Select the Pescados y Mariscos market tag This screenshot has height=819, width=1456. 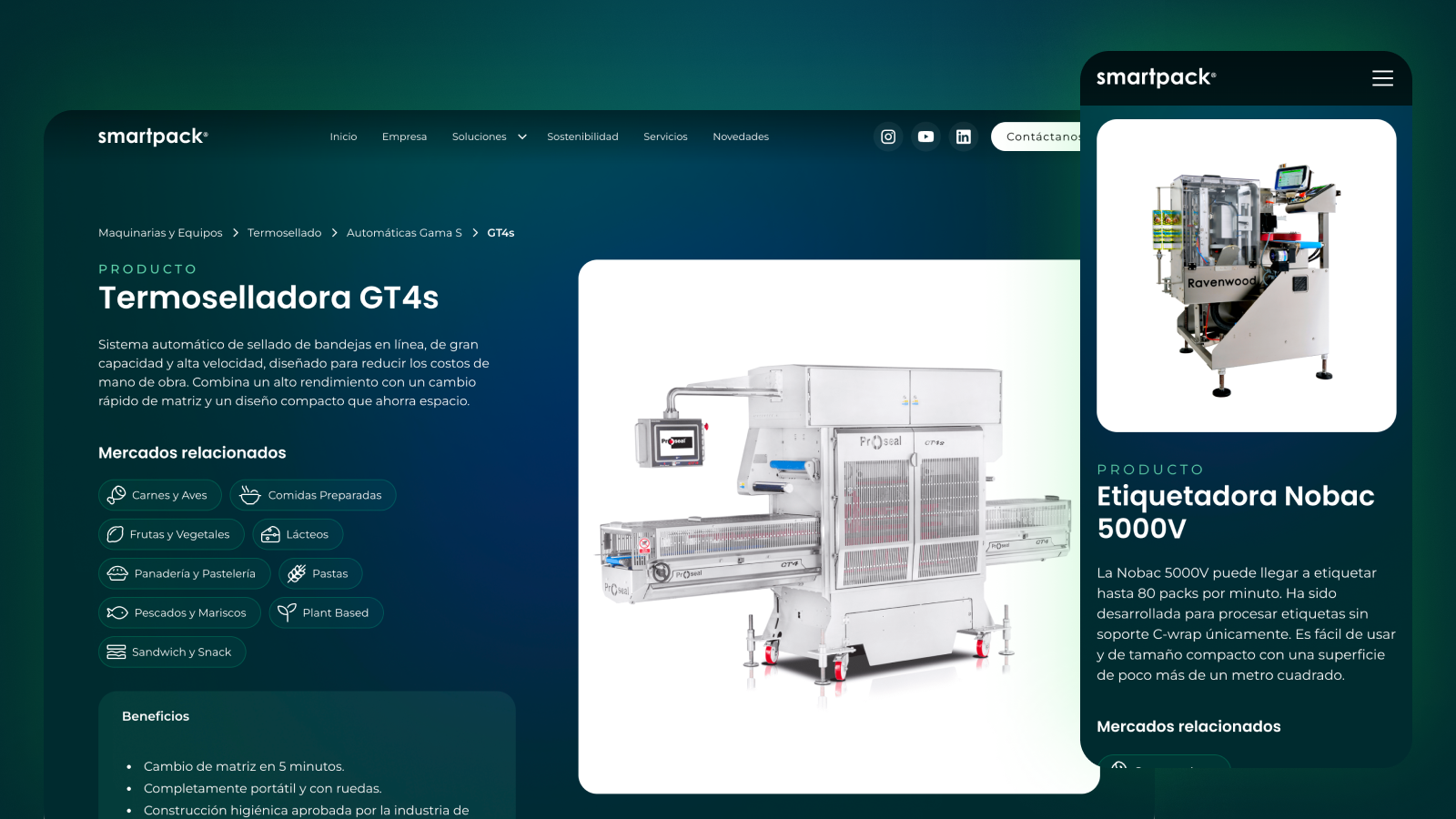pos(179,612)
